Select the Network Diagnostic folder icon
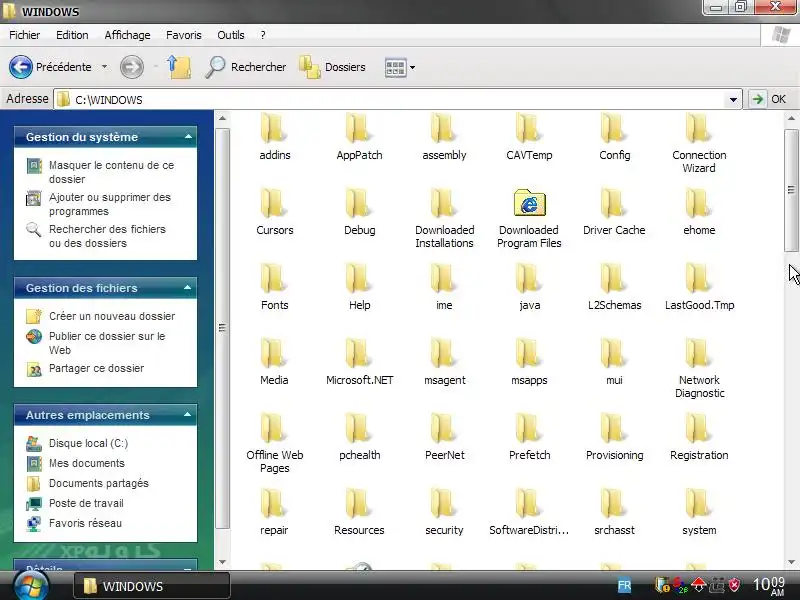The height and width of the screenshot is (600, 800). click(x=699, y=353)
